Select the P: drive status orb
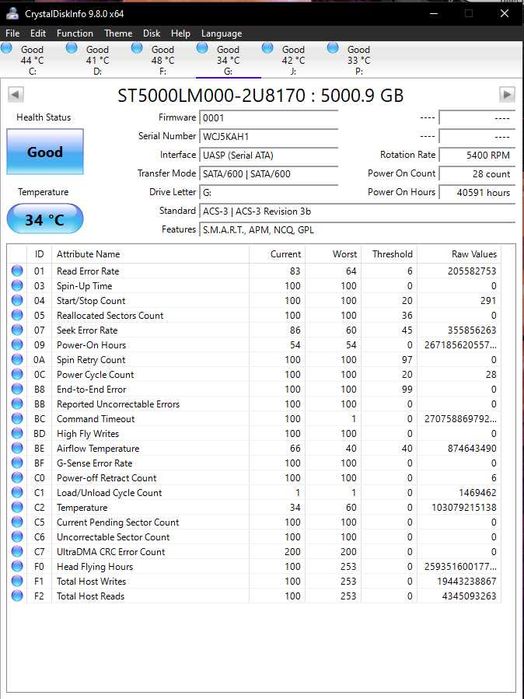Image resolution: width=524 pixels, height=699 pixels. [333, 48]
